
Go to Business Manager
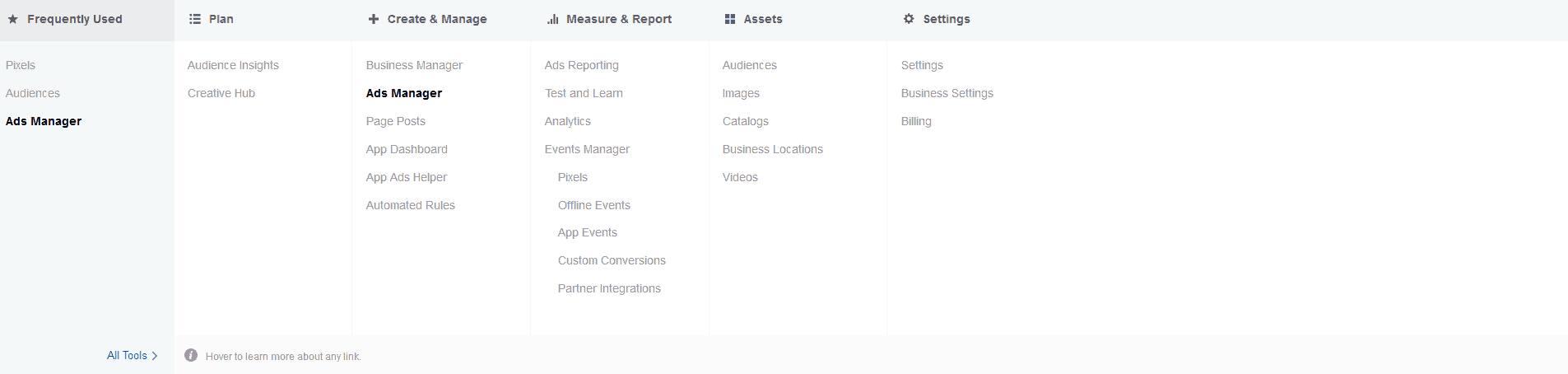(414, 65)
